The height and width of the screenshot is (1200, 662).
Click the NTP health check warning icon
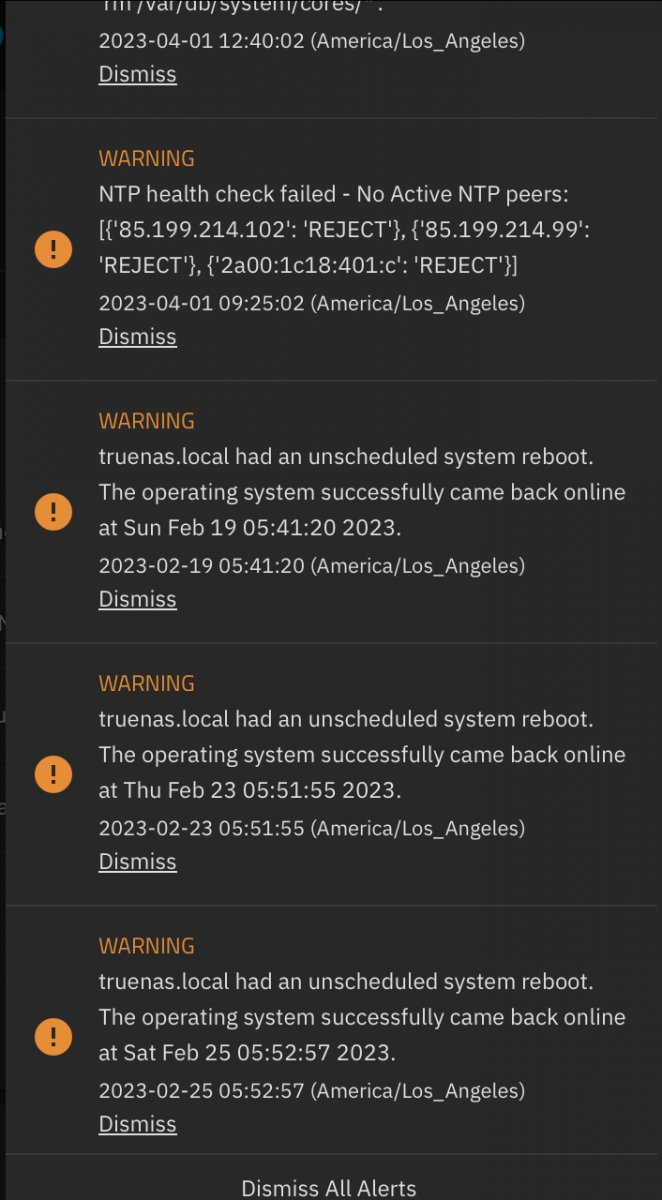click(53, 249)
